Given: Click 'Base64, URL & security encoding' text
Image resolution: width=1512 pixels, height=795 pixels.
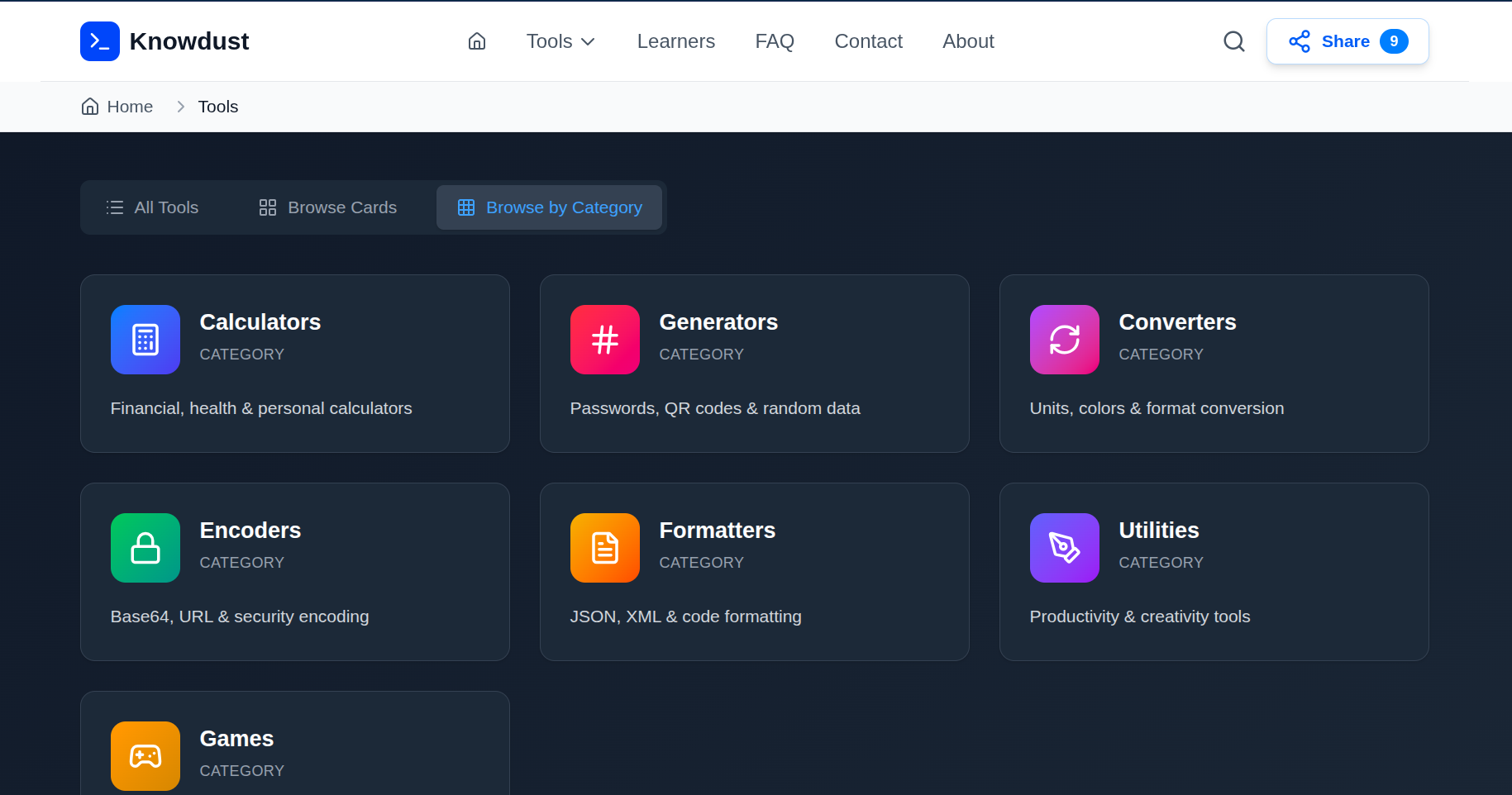Looking at the screenshot, I should (240, 616).
